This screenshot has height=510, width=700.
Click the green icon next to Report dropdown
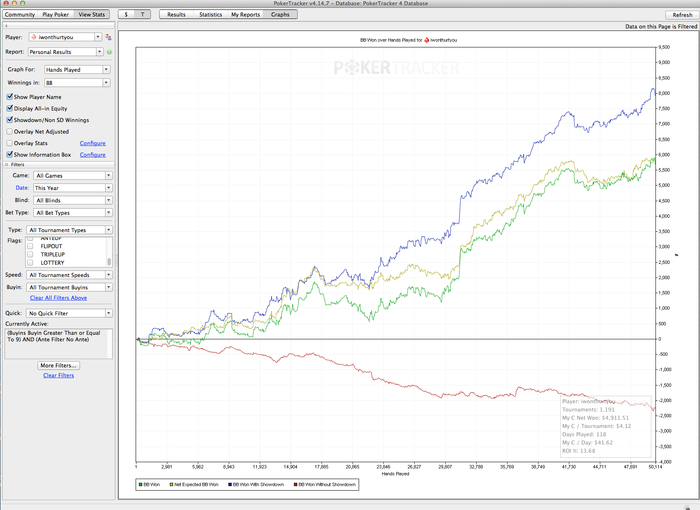(x=109, y=52)
